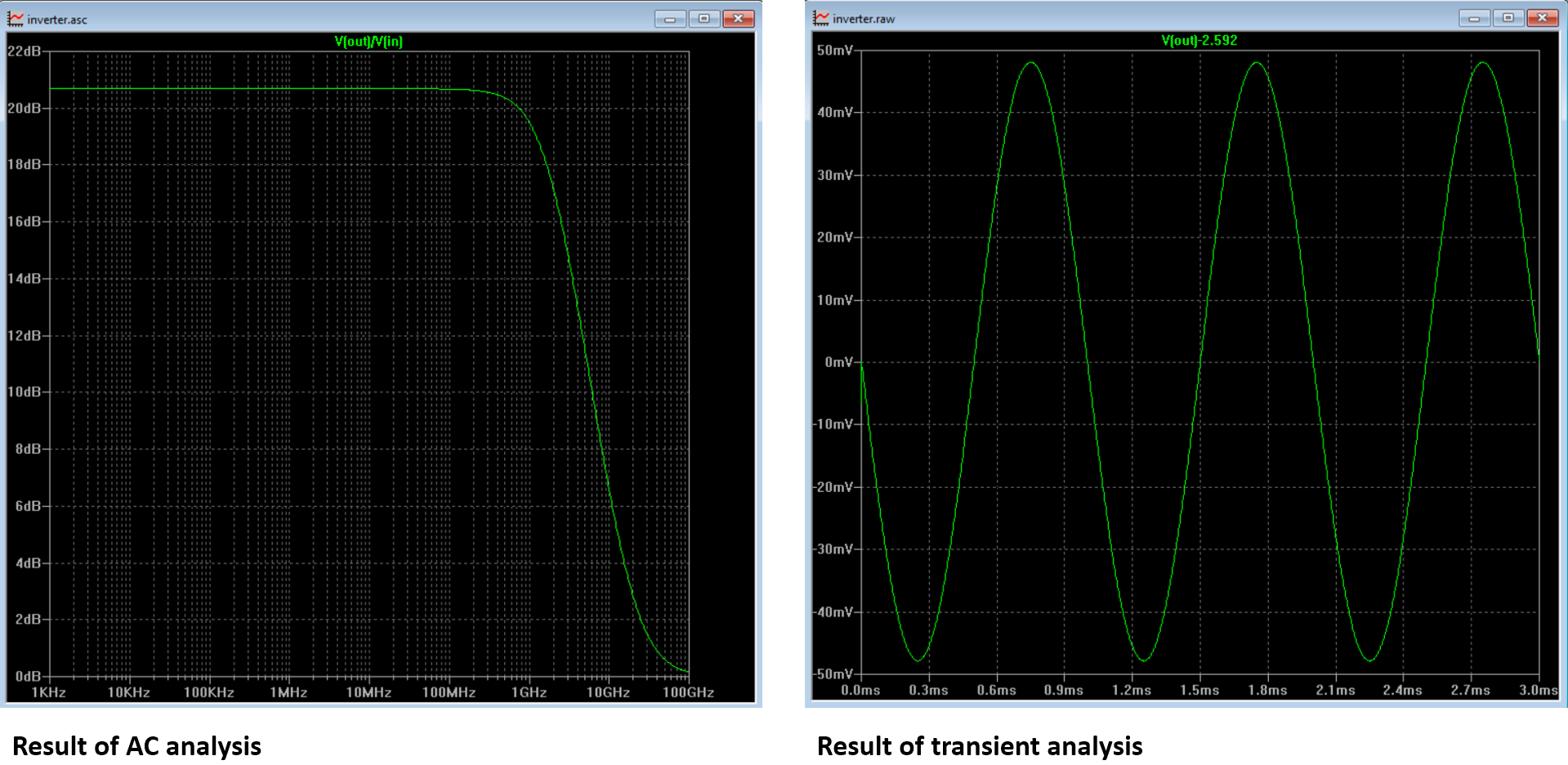Click the 2.7ms time axis label

coord(1471,690)
